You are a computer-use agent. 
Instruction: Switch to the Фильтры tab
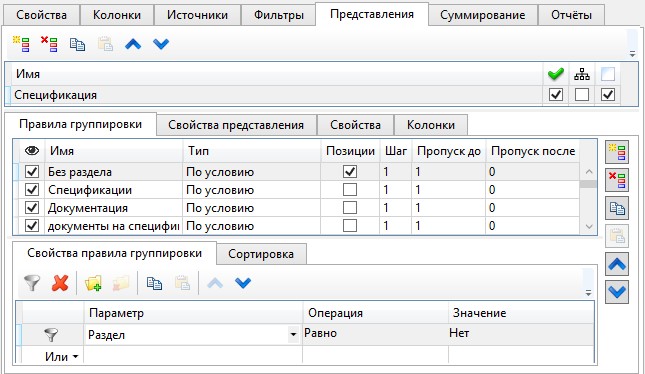pyautogui.click(x=278, y=15)
